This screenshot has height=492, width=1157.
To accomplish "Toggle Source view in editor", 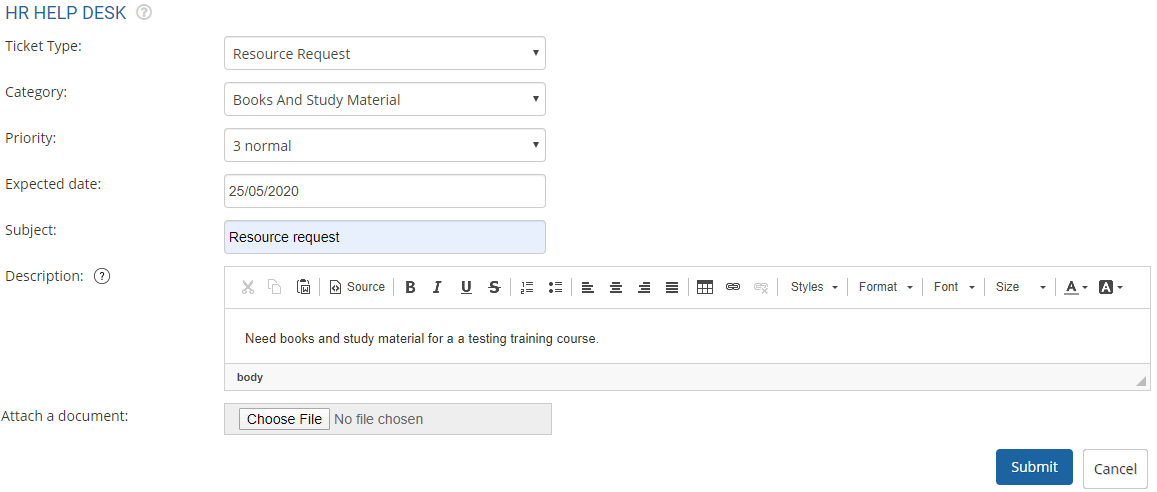I will 357,287.
